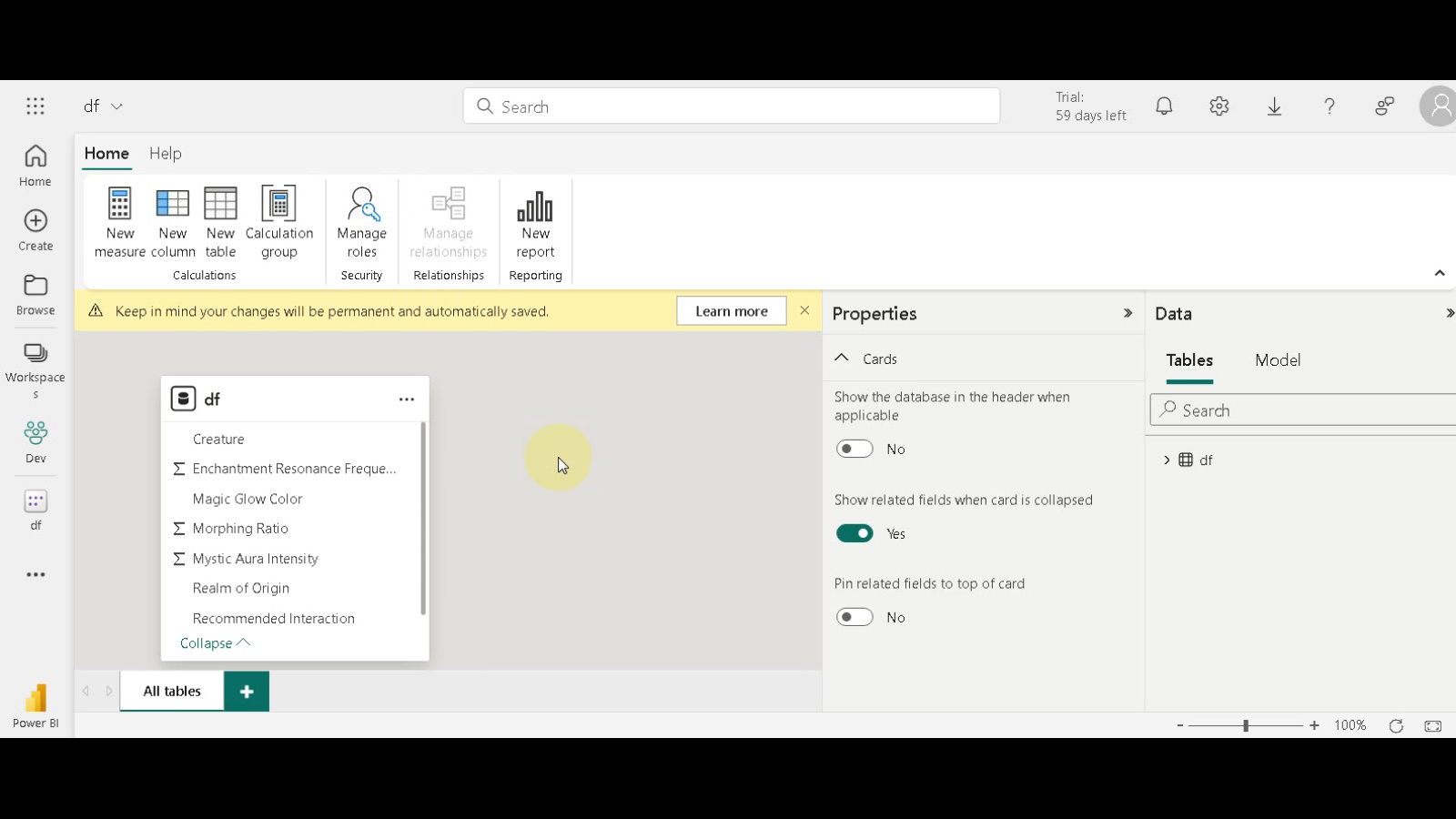Image resolution: width=1456 pixels, height=819 pixels.
Task: Switch to the Help ribbon tab
Action: point(166,154)
